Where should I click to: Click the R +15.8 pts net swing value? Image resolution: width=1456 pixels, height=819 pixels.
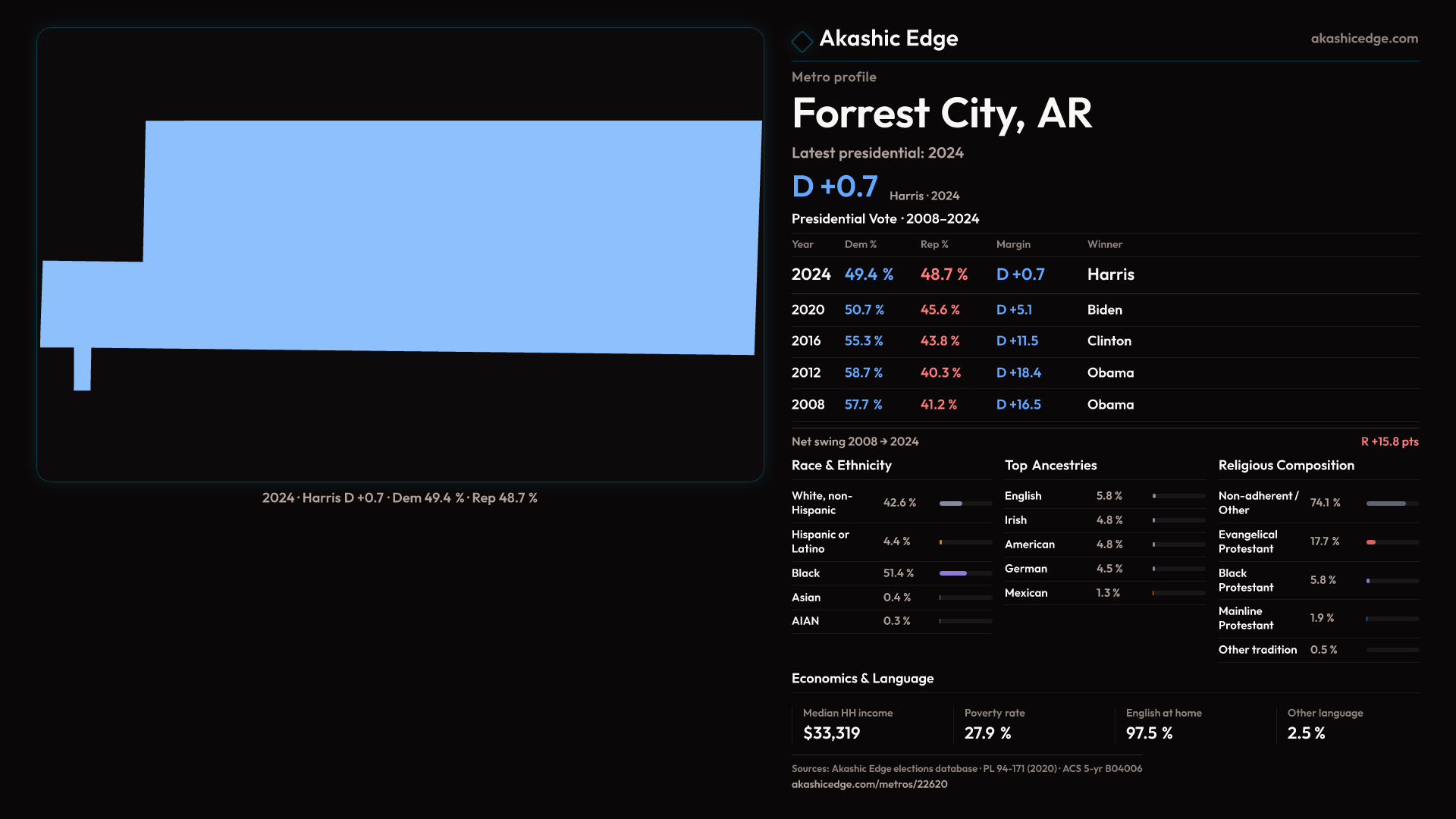(1389, 441)
